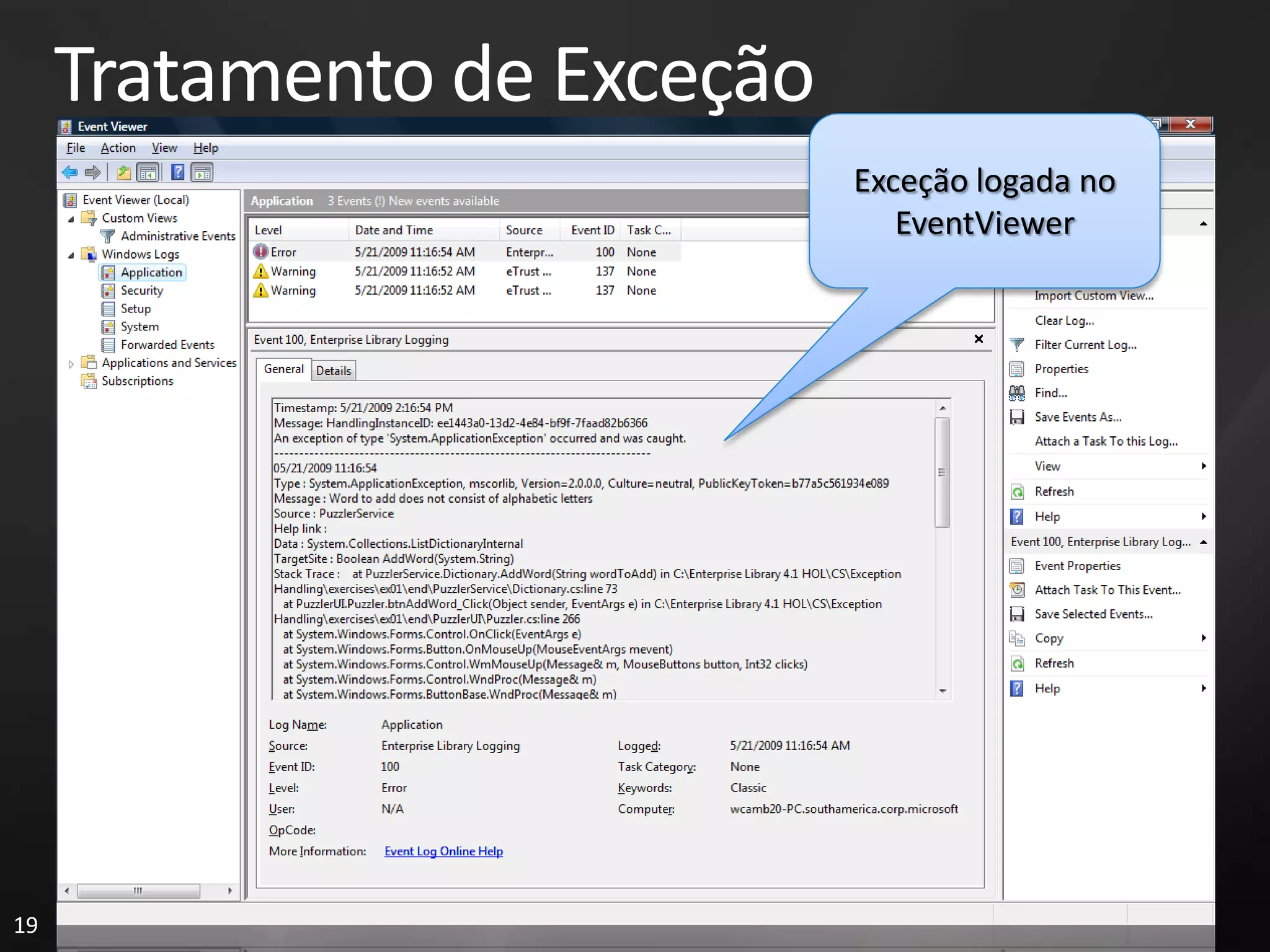Sort by the Level column header

[299, 230]
